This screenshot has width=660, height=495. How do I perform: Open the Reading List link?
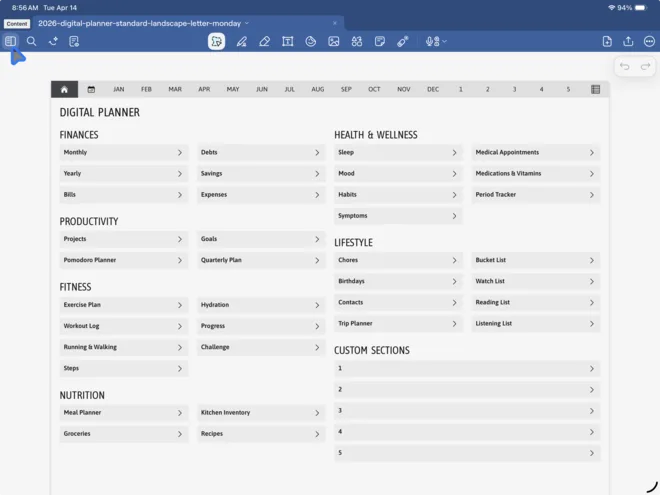535,303
